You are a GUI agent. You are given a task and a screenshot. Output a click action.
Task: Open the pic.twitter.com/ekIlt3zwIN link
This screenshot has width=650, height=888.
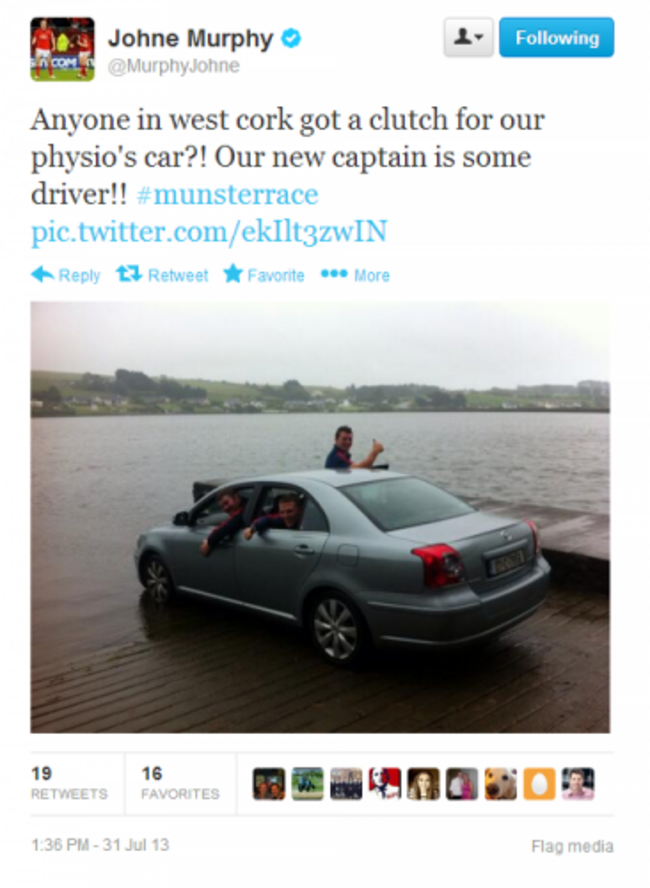click(209, 232)
